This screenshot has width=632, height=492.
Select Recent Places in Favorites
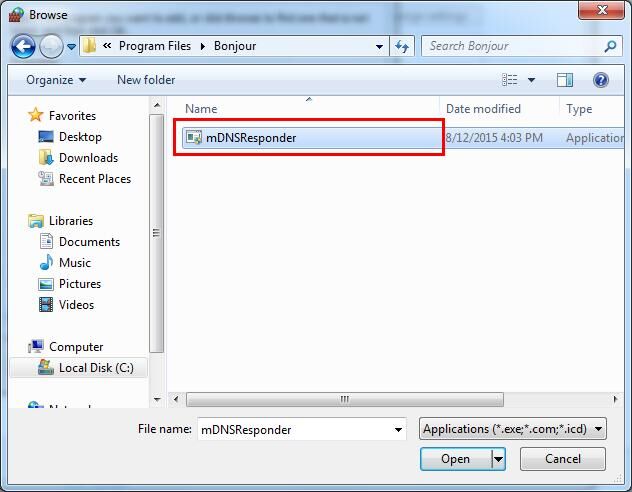point(95,179)
